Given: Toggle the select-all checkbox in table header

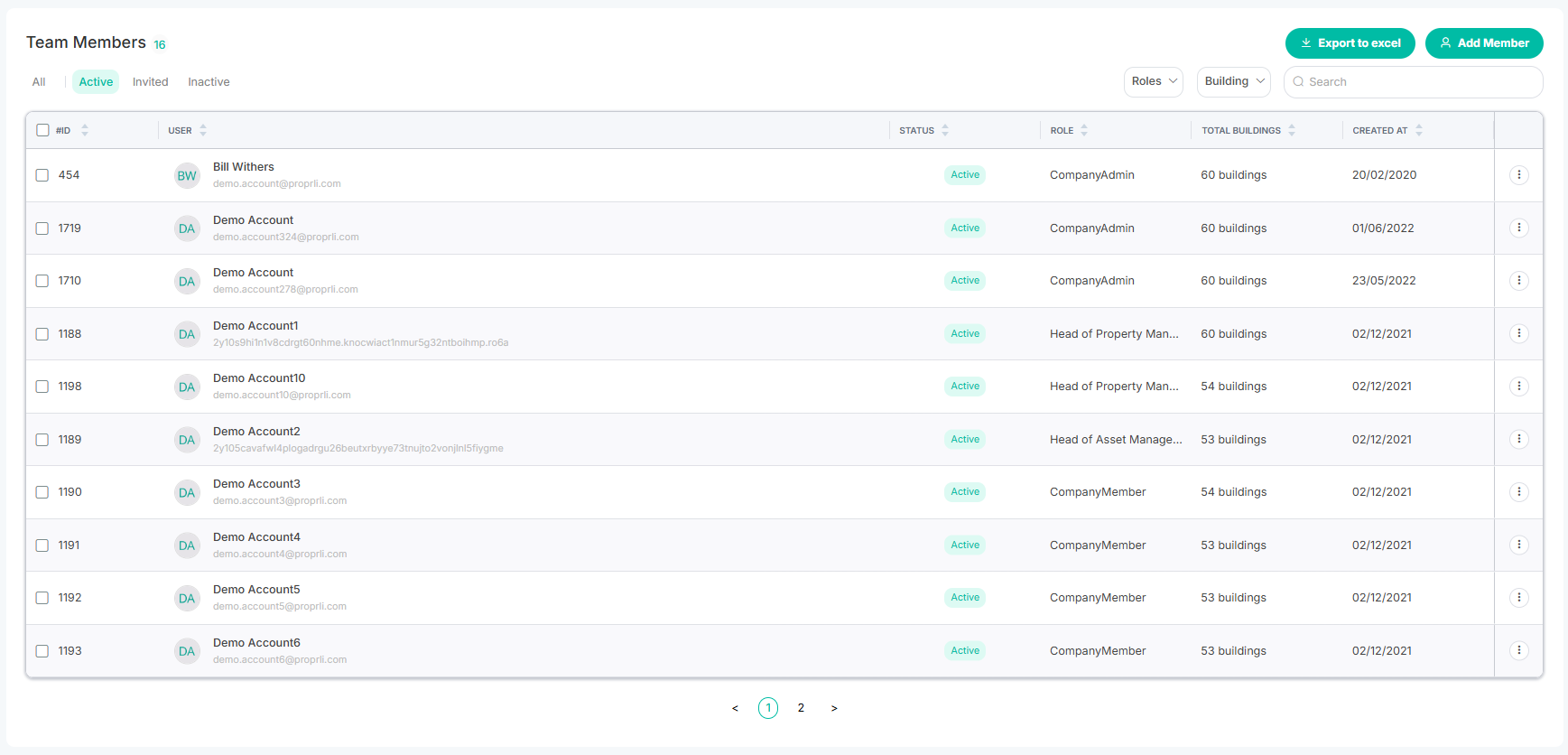Looking at the screenshot, I should pyautogui.click(x=42, y=130).
